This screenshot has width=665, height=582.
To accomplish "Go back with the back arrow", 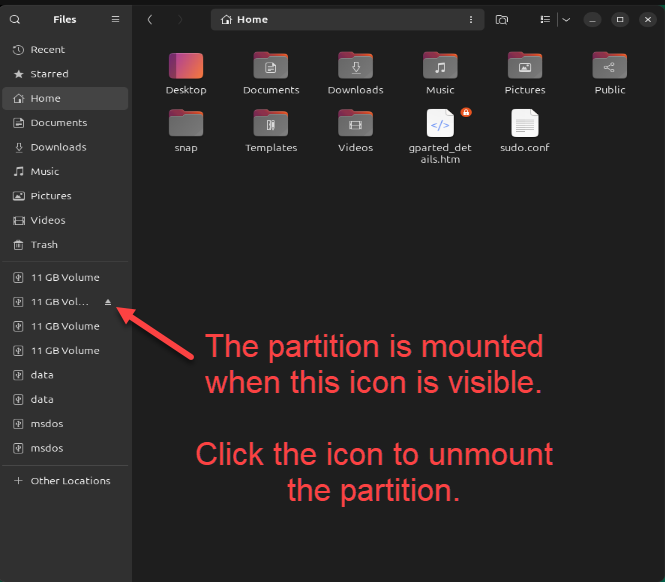I will (x=149, y=19).
